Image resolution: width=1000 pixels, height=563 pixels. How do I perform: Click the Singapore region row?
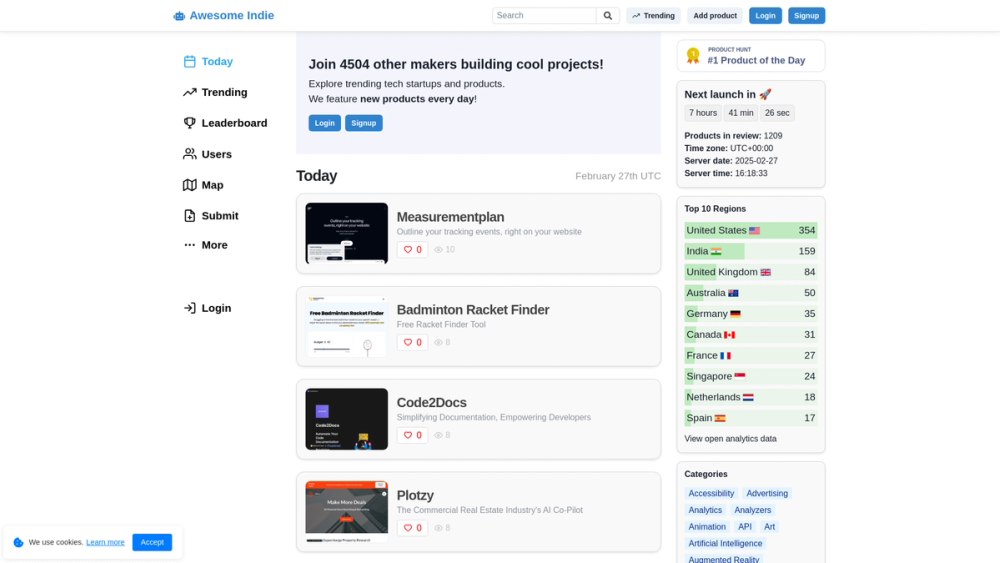coord(751,376)
